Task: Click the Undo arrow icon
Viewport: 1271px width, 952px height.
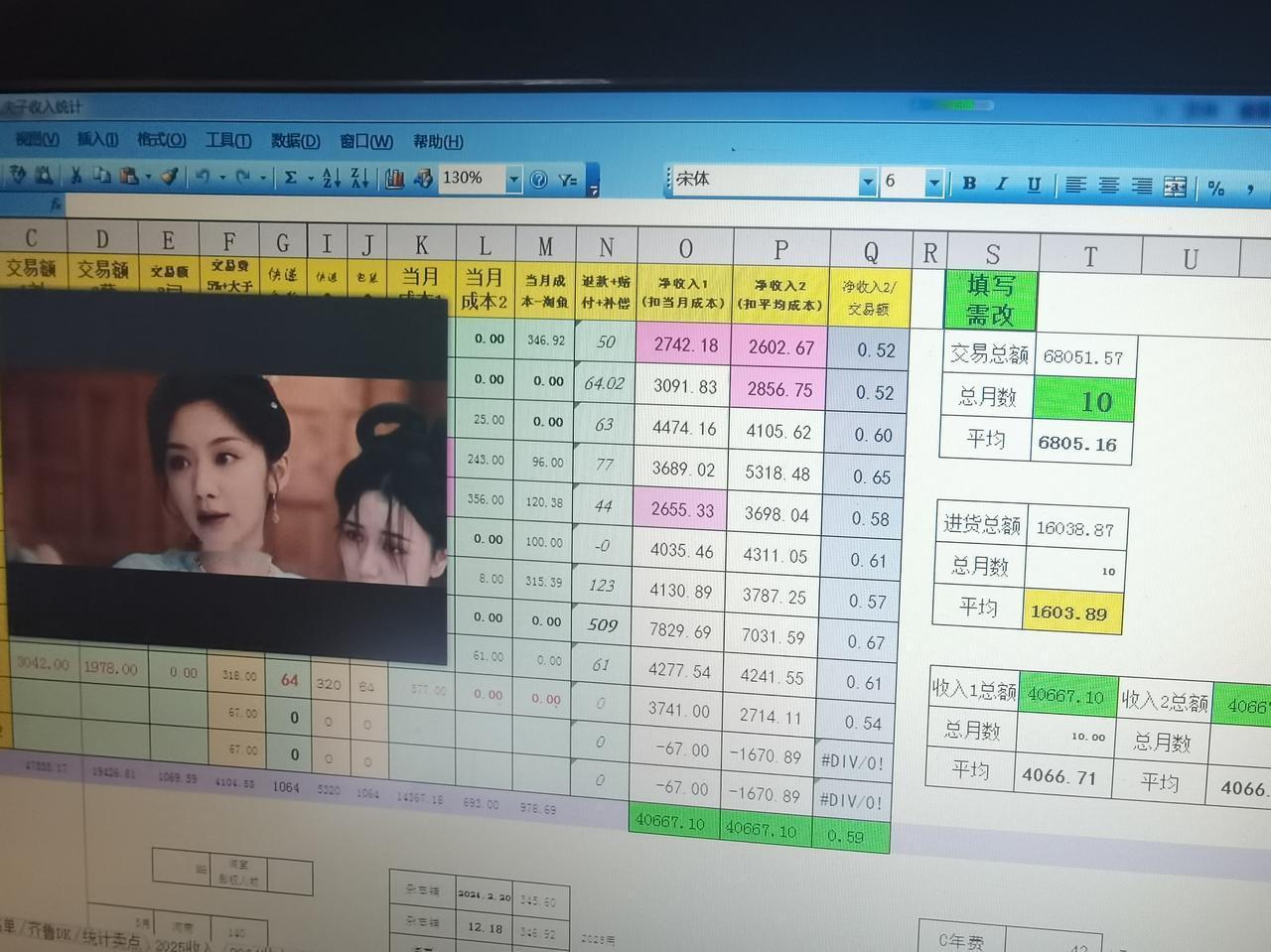Action: point(203,177)
